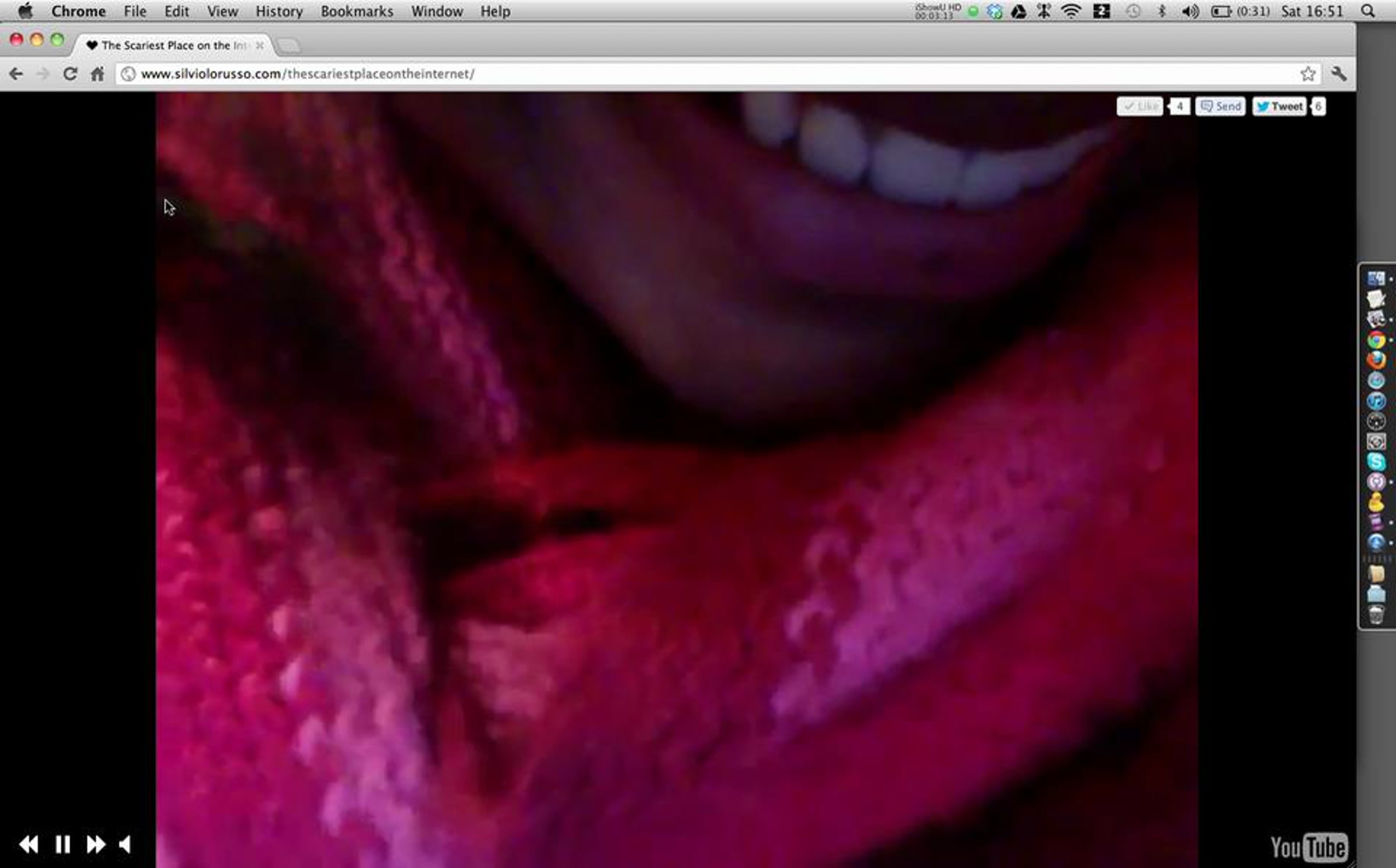Reload the current page

point(70,74)
